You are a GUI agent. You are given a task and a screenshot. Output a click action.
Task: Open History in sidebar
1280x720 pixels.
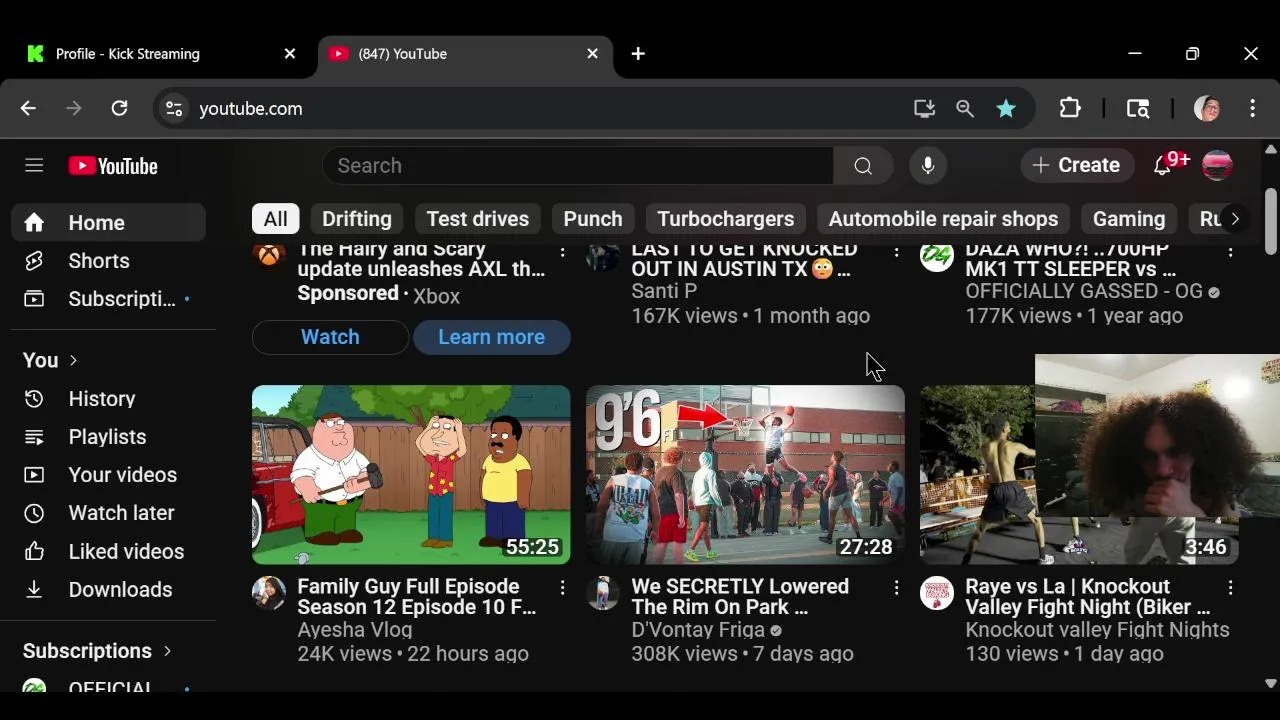108,399
